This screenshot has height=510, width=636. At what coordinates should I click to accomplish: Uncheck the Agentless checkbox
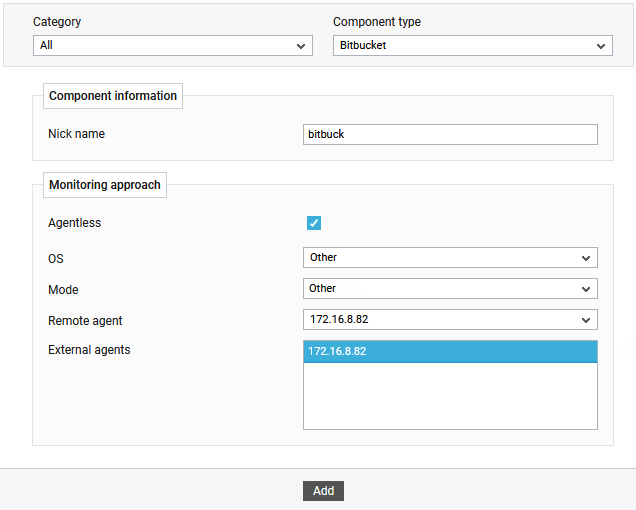click(314, 223)
